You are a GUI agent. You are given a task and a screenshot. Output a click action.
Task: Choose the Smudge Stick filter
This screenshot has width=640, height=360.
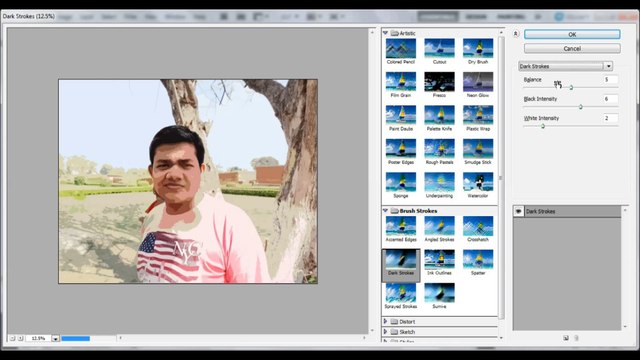coord(478,149)
